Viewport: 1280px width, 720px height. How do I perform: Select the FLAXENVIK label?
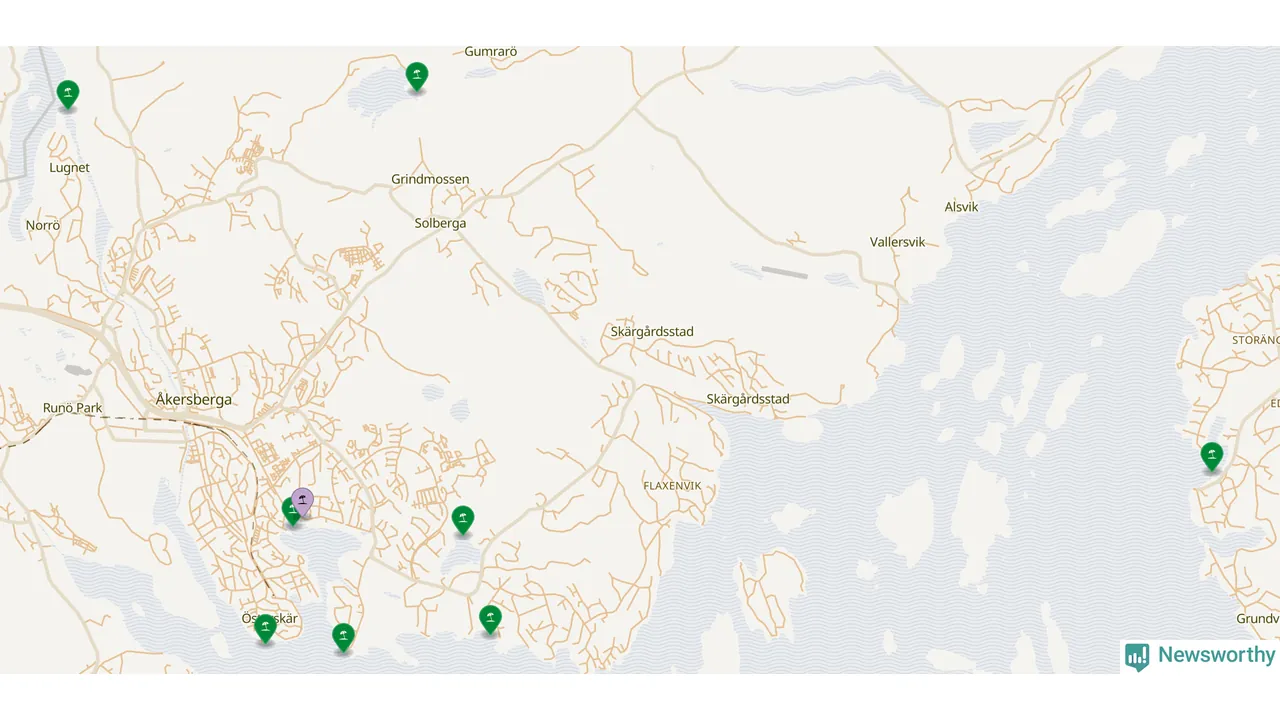tap(672, 486)
